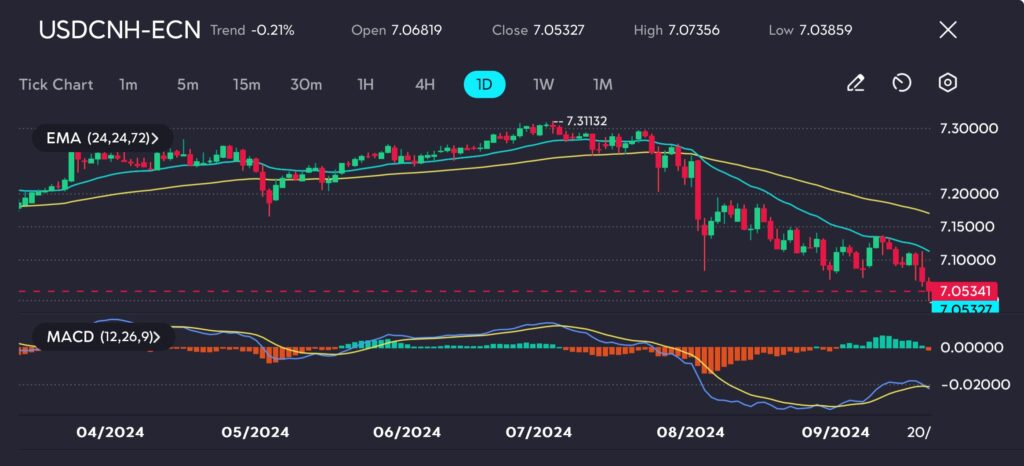
Task: Choose the 30m timeframe
Action: [x=306, y=84]
